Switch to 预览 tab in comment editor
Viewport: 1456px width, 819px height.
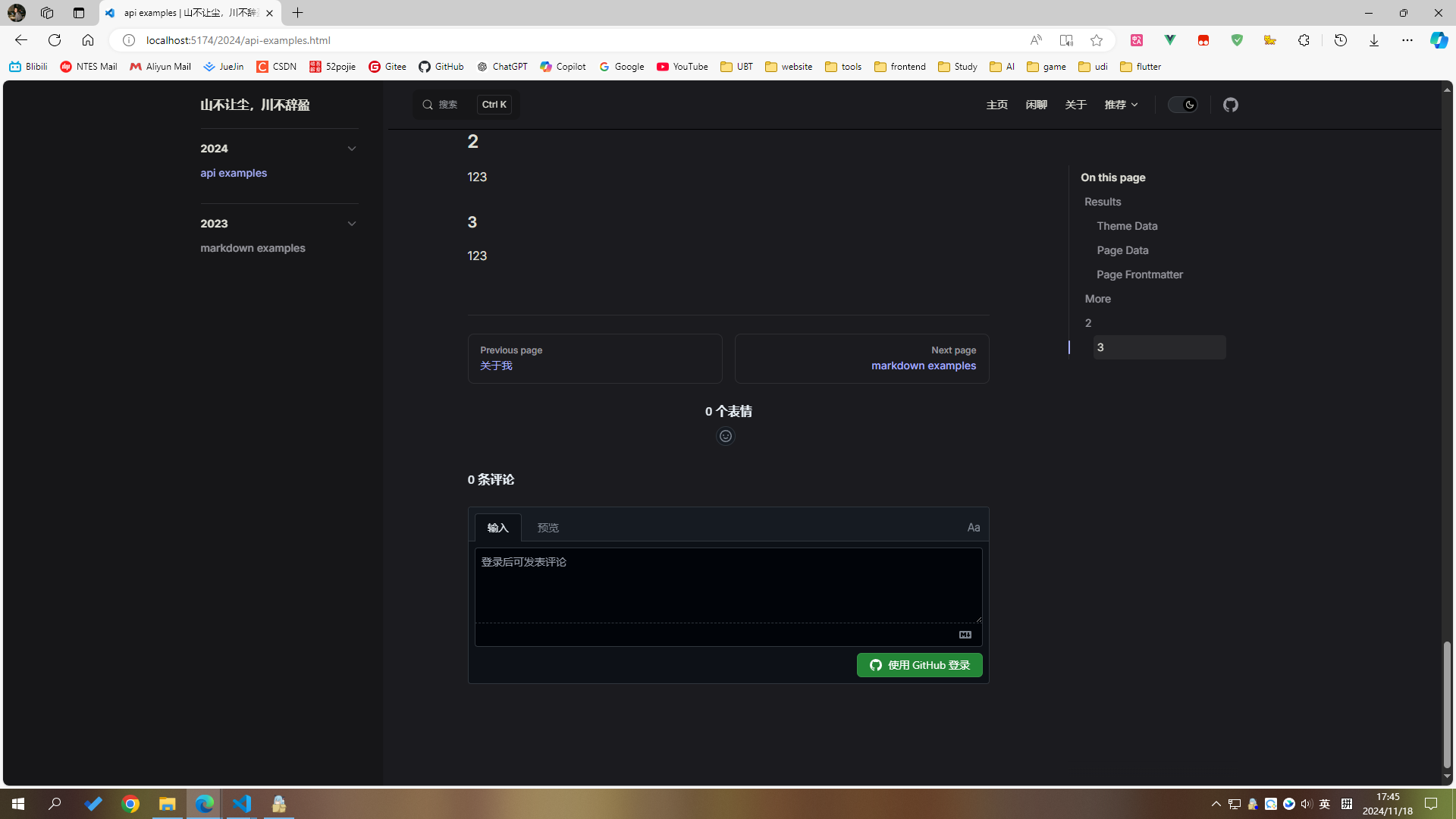click(x=547, y=528)
